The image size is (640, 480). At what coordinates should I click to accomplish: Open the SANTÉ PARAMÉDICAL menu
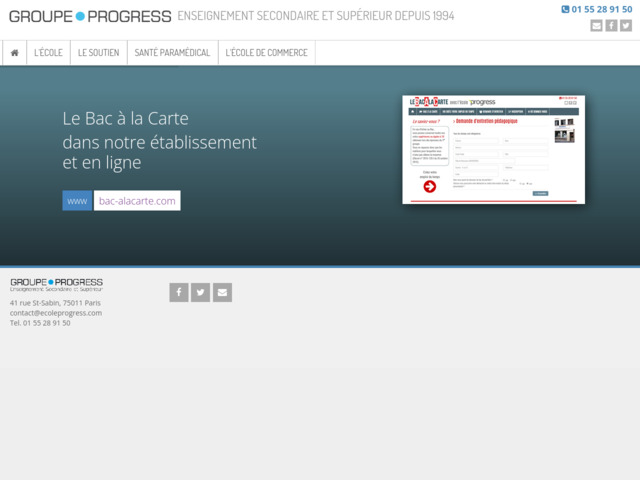172,53
